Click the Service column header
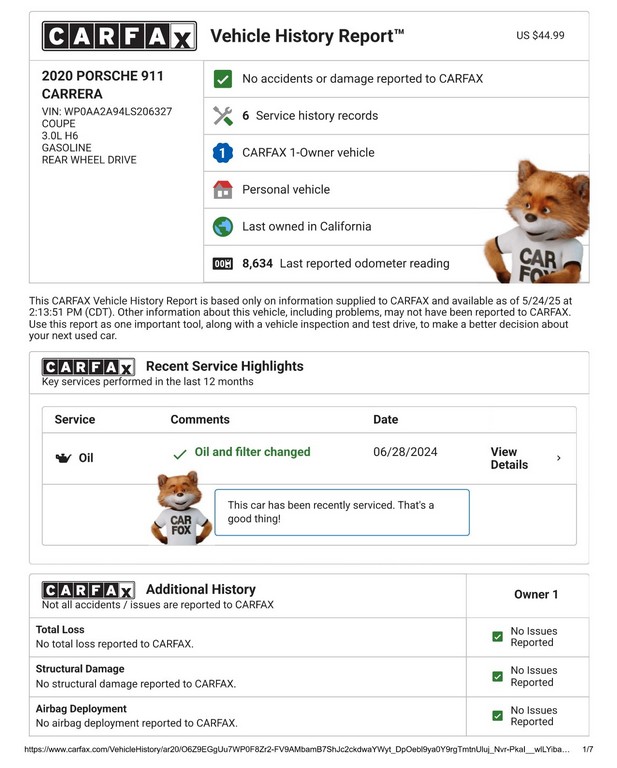The image size is (617, 768). [x=75, y=420]
